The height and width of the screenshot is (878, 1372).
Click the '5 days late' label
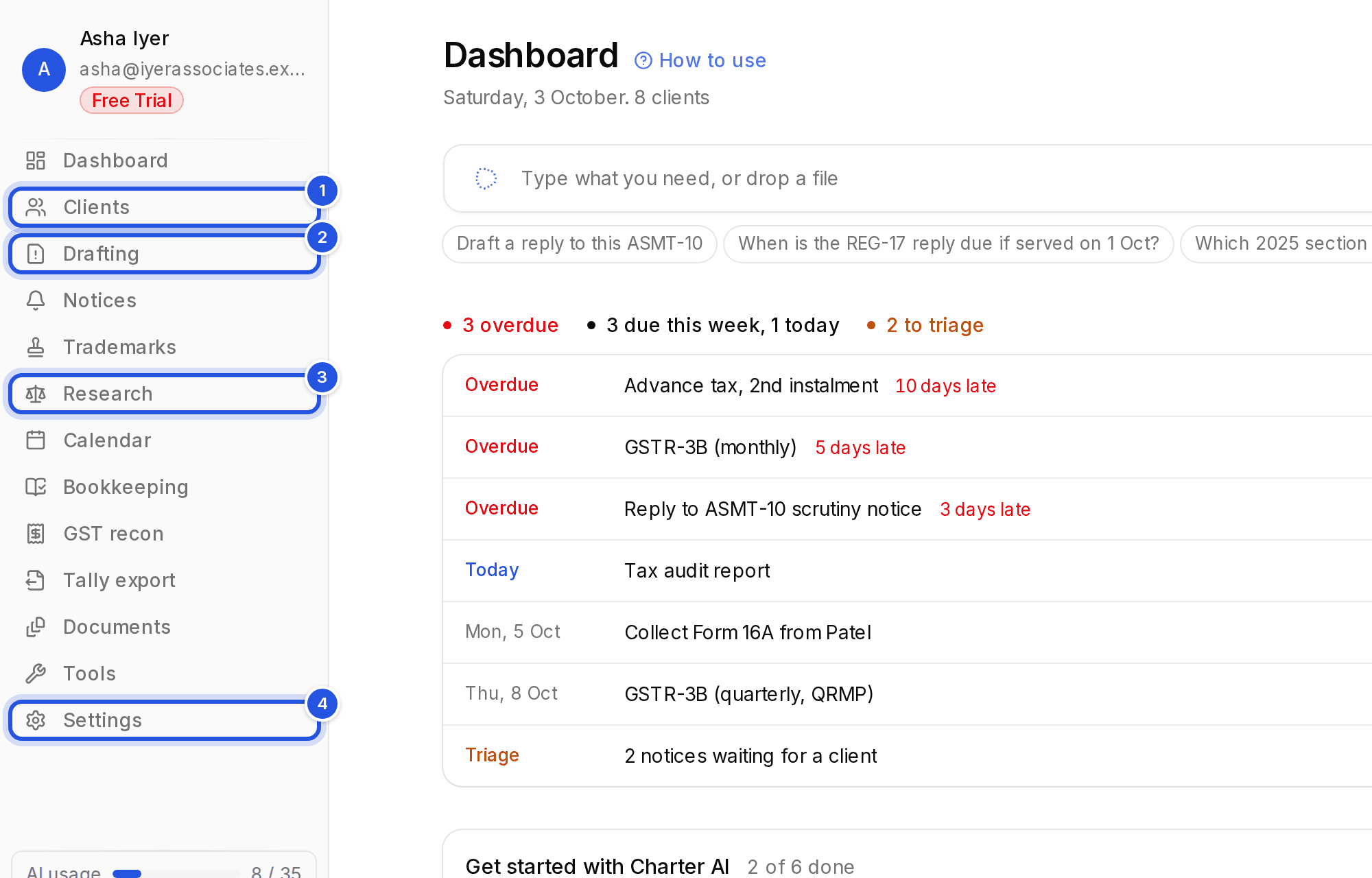860,448
